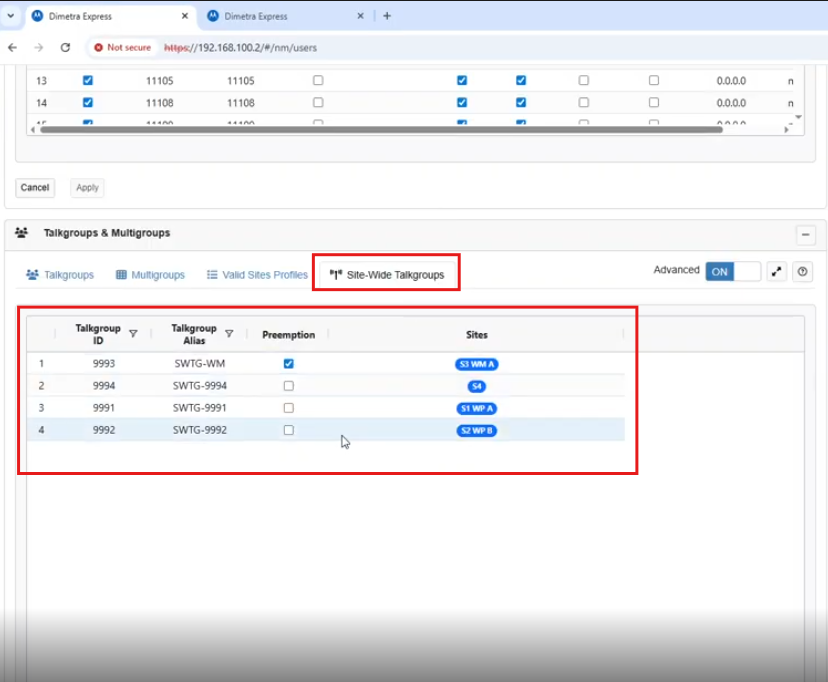This screenshot has height=682, width=828.
Task: Open the Multigroups tab
Action: tap(150, 274)
